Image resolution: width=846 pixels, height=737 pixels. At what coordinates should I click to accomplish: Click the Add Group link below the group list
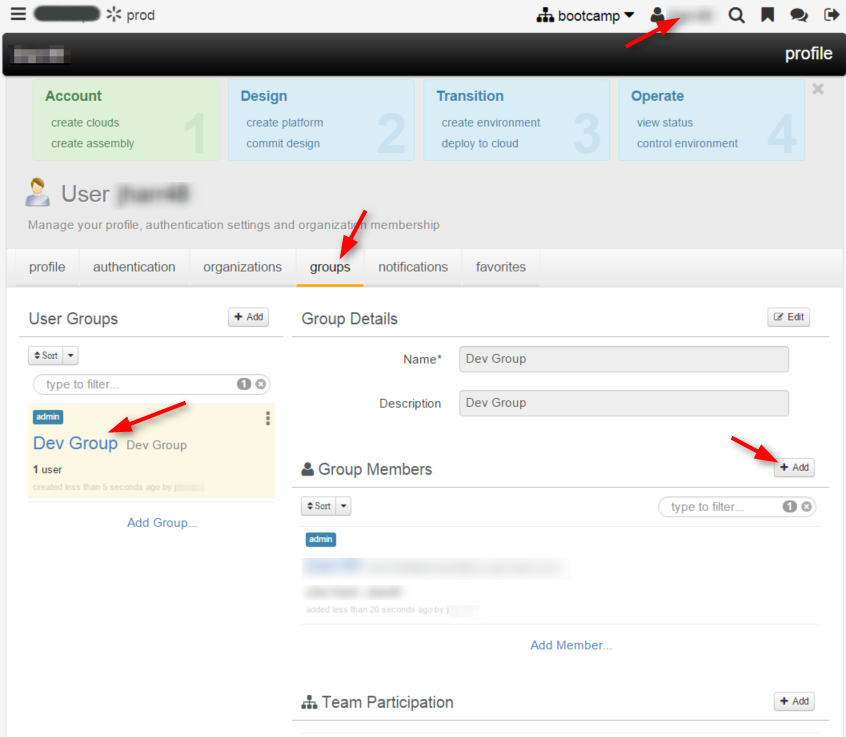tap(161, 522)
